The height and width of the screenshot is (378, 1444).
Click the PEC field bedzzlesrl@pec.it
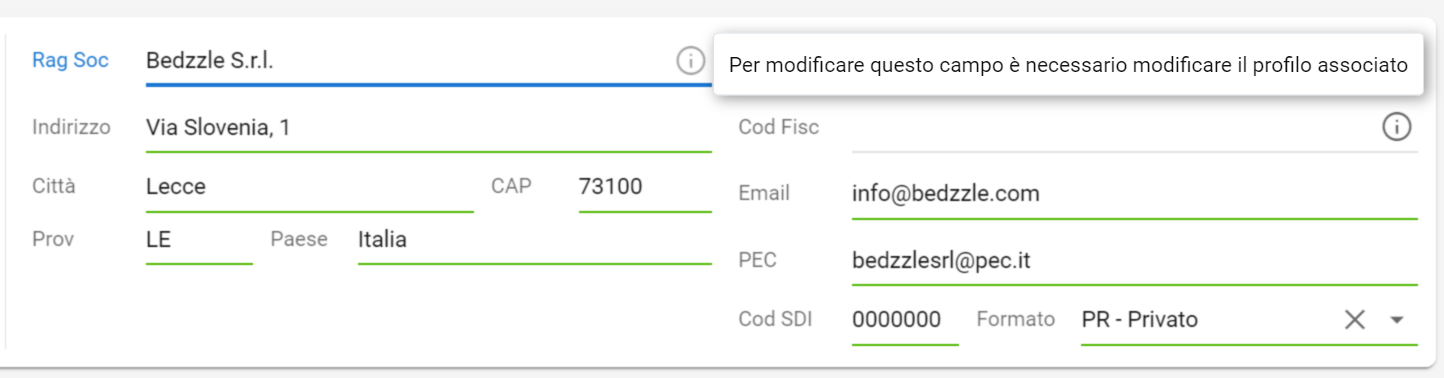(x=1134, y=261)
